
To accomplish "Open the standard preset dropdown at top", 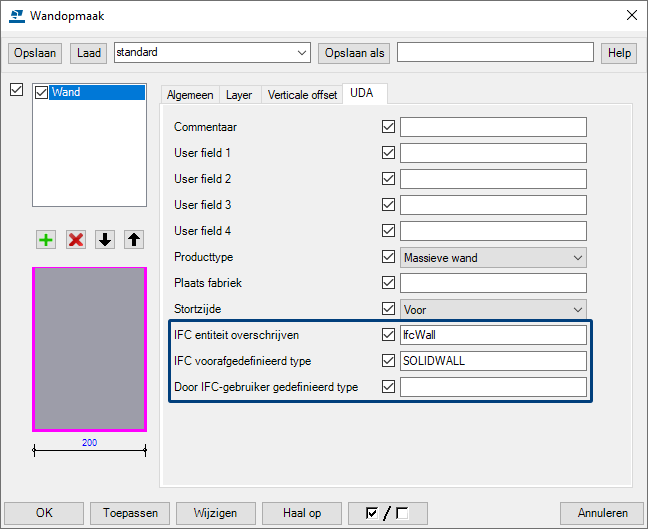I will coord(212,52).
